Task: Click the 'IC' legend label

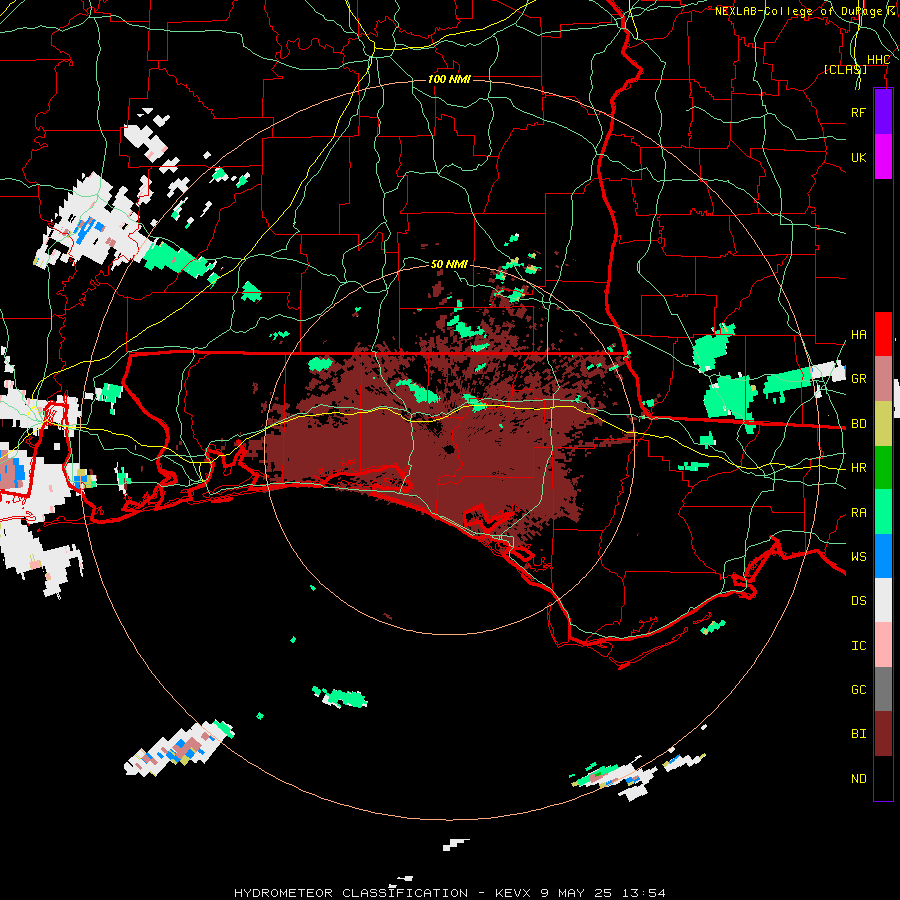Action: (x=858, y=646)
